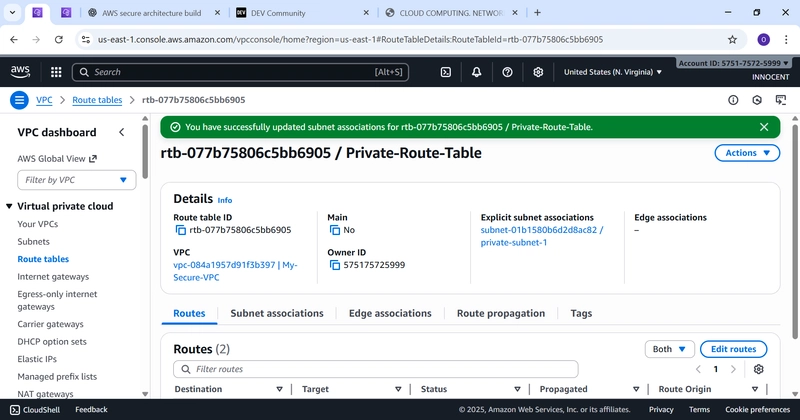Focus the Filter routes search field
The height and width of the screenshot is (420, 800).
pos(376,369)
